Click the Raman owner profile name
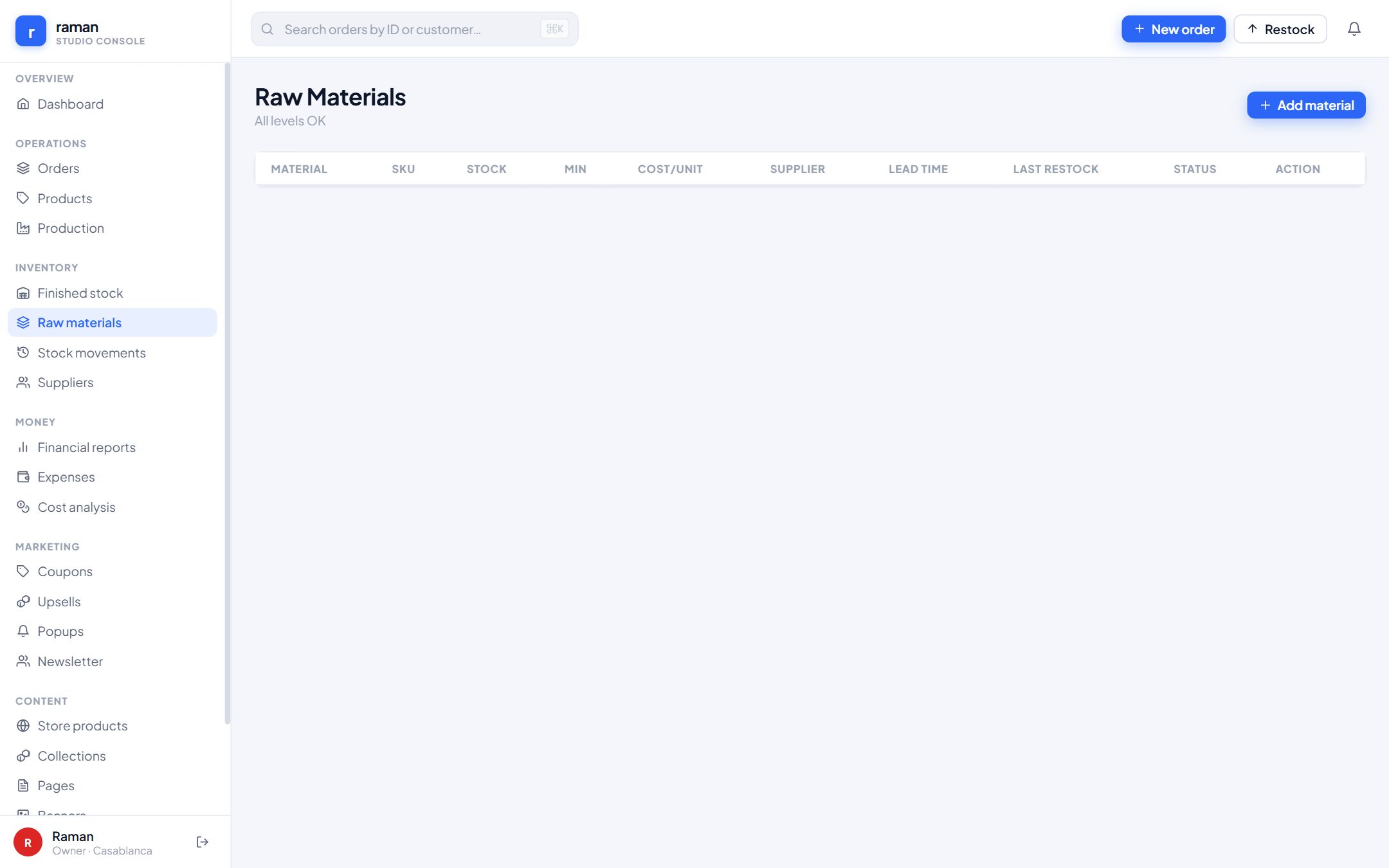 click(73, 836)
